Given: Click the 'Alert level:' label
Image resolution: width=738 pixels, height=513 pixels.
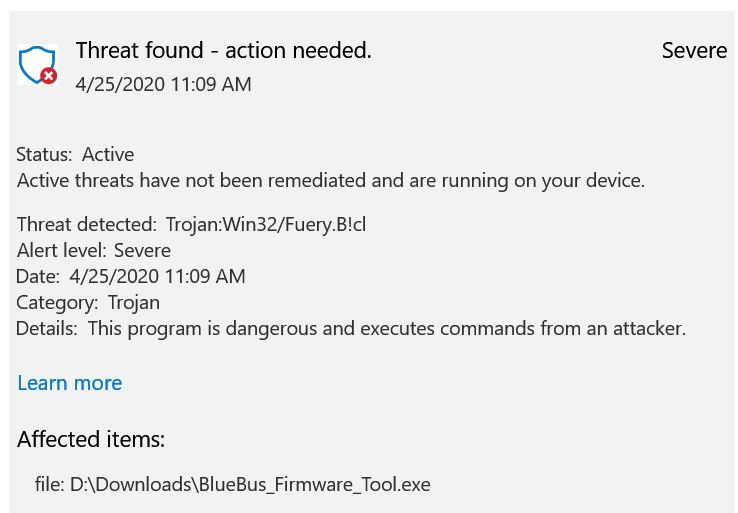Looking at the screenshot, I should point(61,250).
